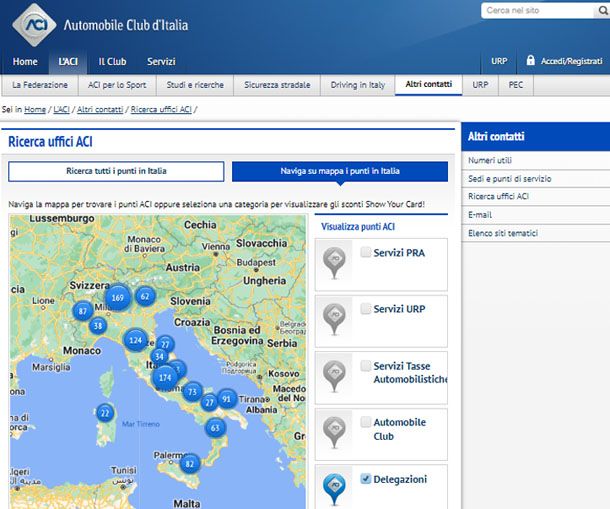This screenshot has height=509, width=610.
Task: Click the blue Delegazioni pin icon
Action: click(x=334, y=490)
